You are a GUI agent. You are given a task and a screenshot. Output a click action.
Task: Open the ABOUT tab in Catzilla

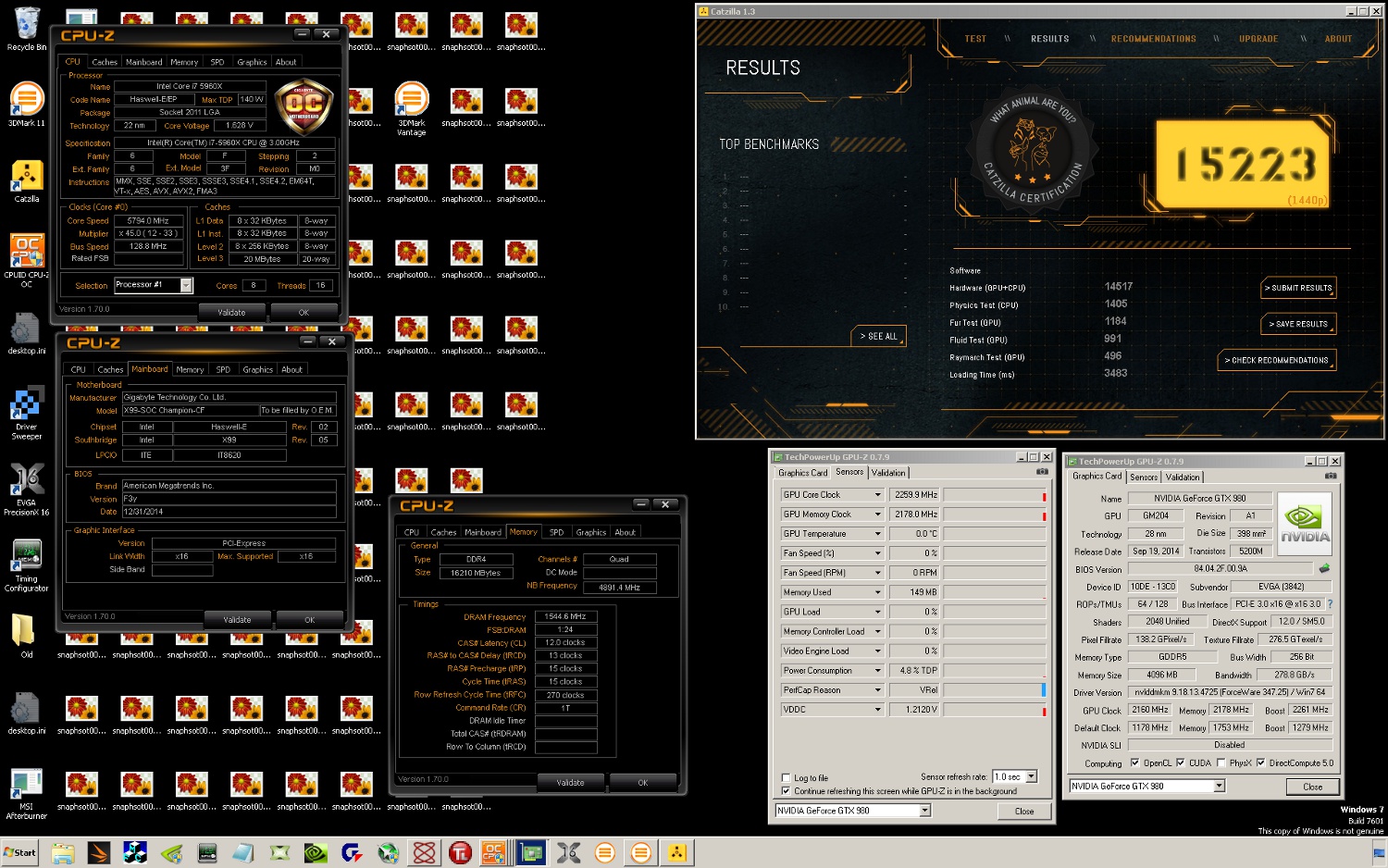[x=1338, y=39]
